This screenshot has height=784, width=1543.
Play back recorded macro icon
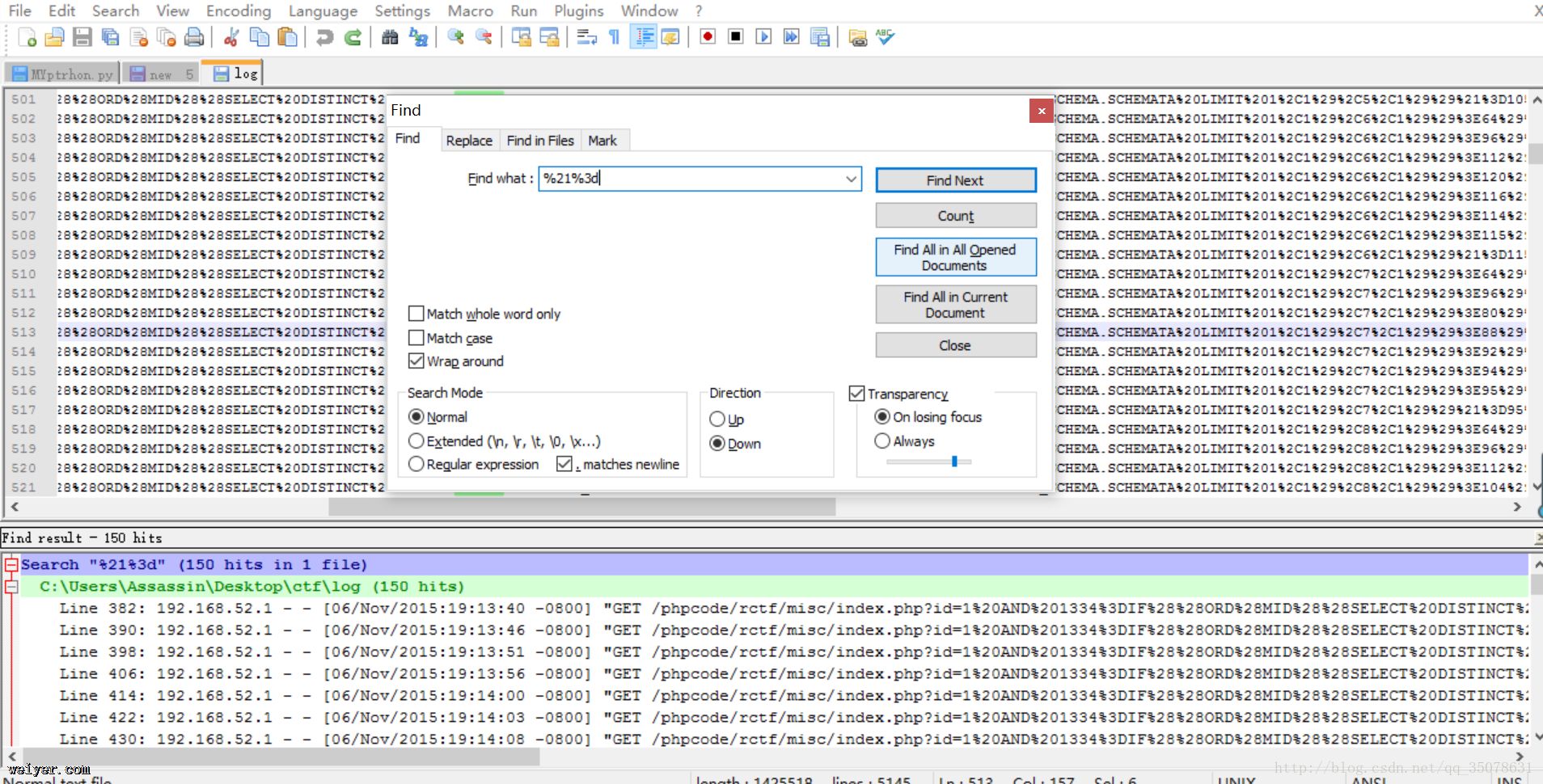pyautogui.click(x=763, y=37)
